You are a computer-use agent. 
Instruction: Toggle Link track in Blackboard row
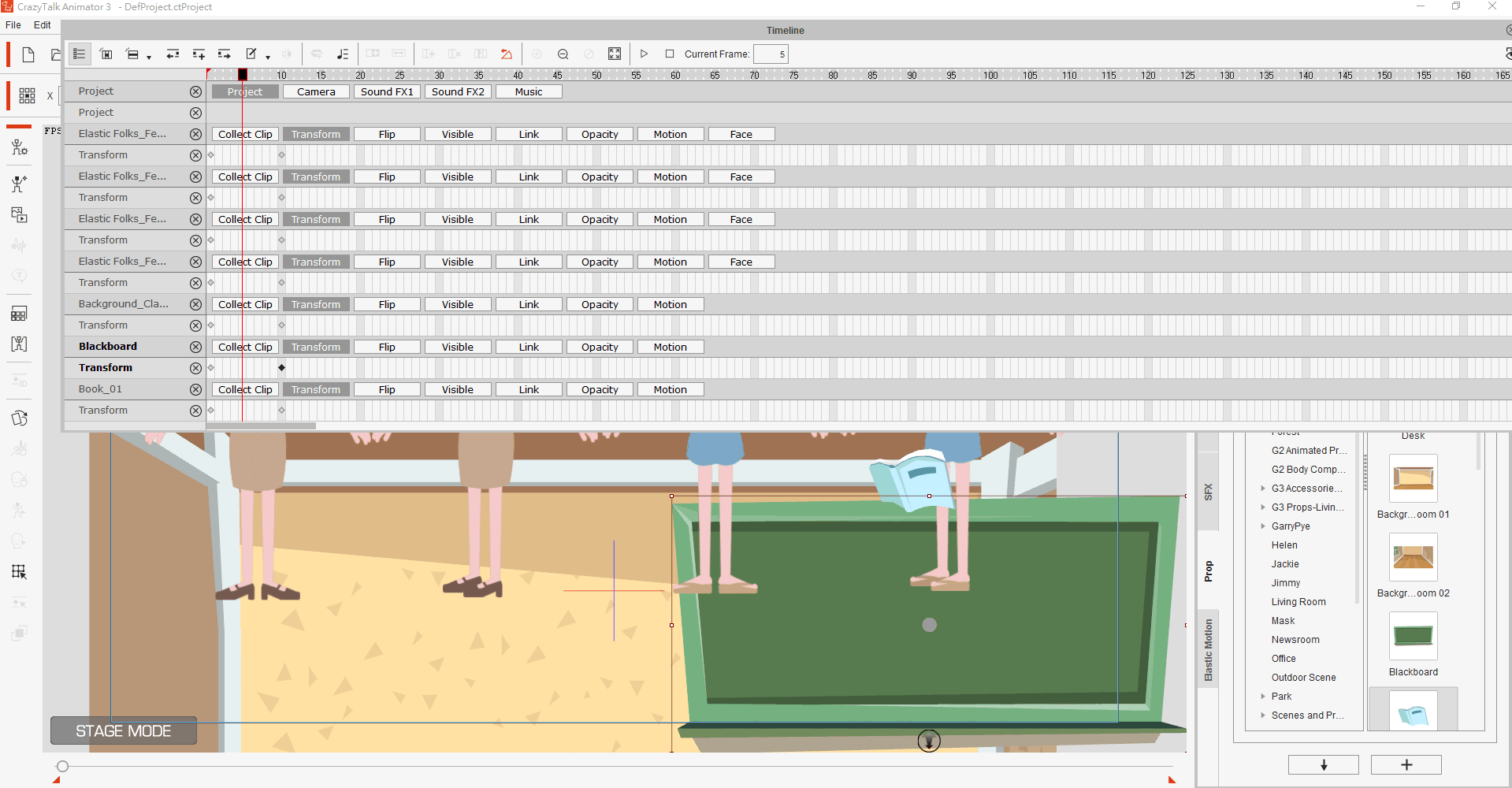pos(529,347)
